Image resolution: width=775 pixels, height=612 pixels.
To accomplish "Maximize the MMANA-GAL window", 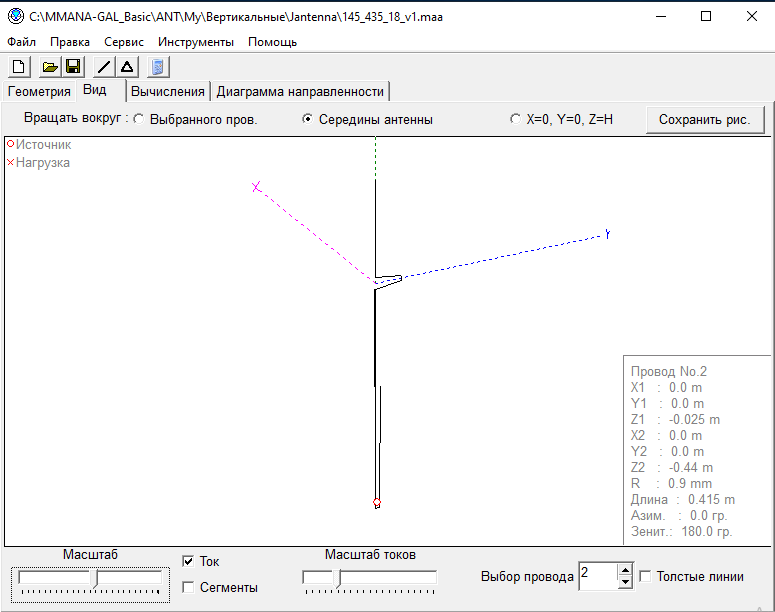I will click(706, 16).
